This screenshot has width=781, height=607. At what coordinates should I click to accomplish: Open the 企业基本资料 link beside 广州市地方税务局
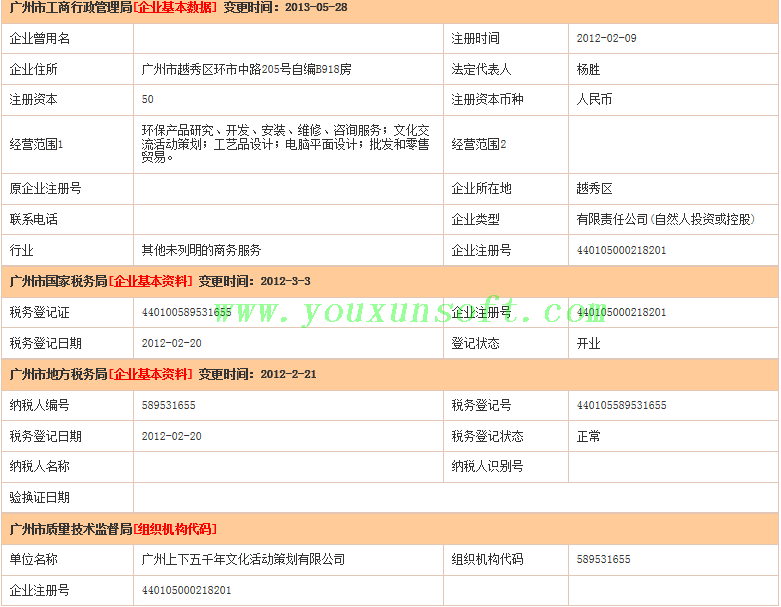coord(150,374)
